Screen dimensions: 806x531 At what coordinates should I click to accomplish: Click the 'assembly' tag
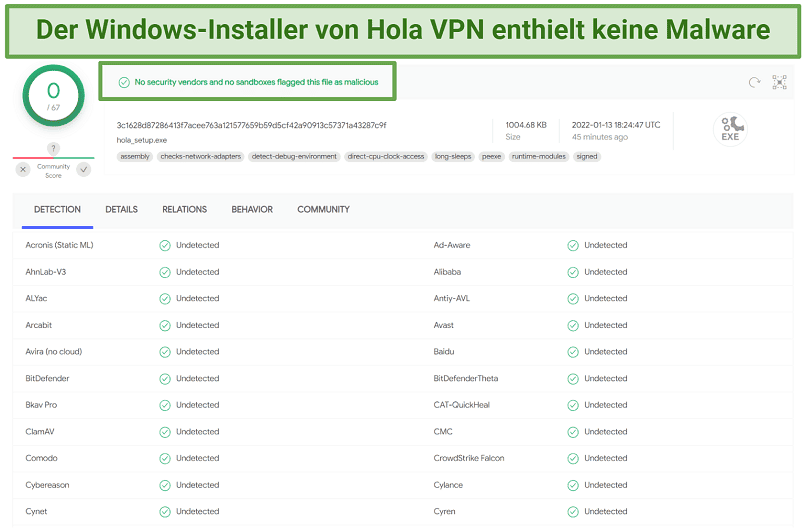click(135, 157)
